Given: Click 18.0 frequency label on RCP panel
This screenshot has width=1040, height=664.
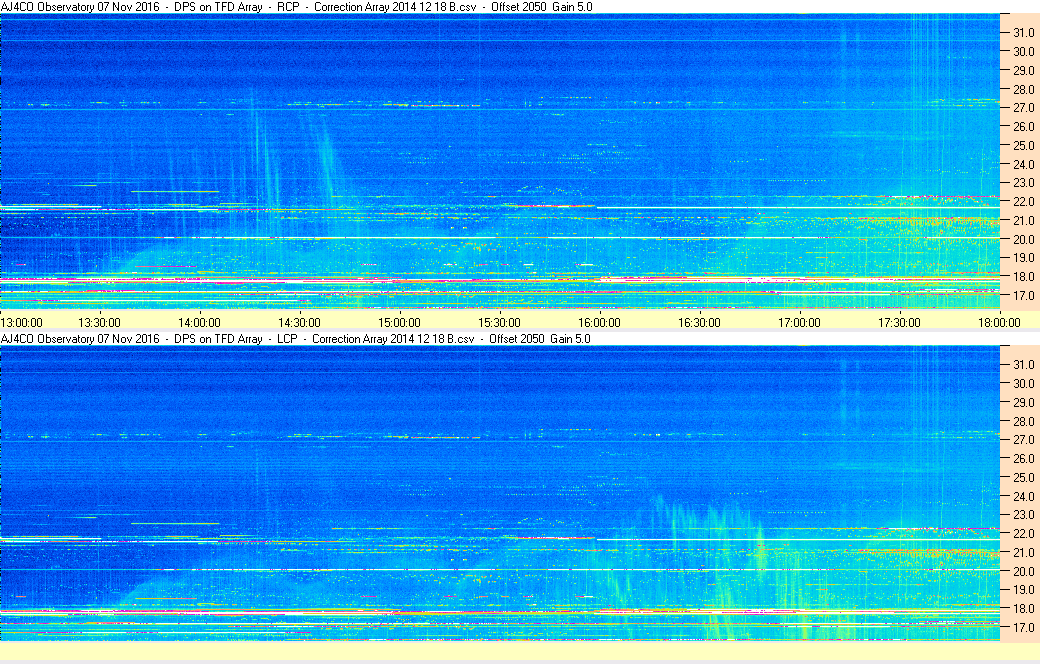Looking at the screenshot, I should (x=1023, y=277).
